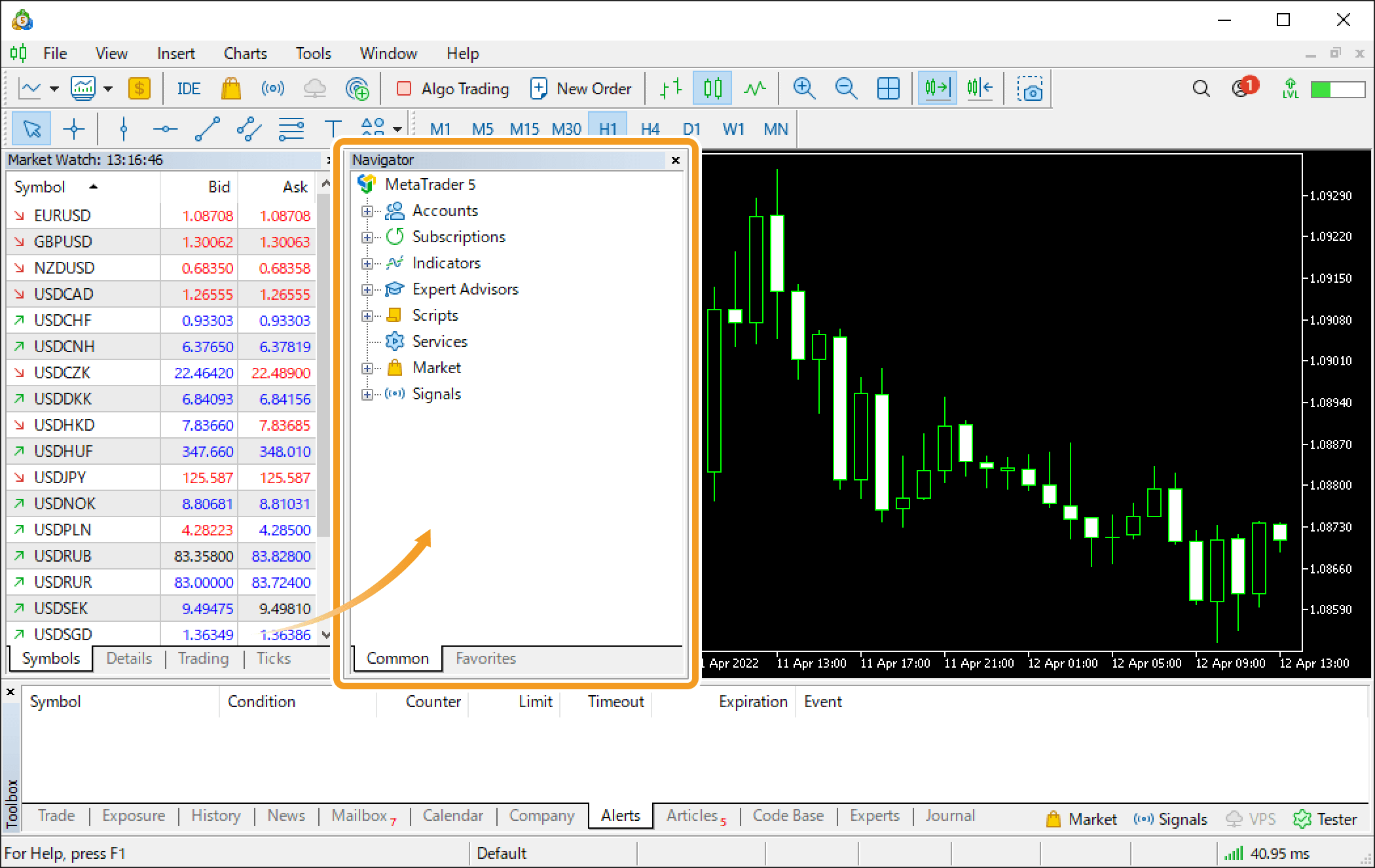This screenshot has height=868, width=1375.
Task: Switch to the Favorites tab in Navigator
Action: [484, 657]
